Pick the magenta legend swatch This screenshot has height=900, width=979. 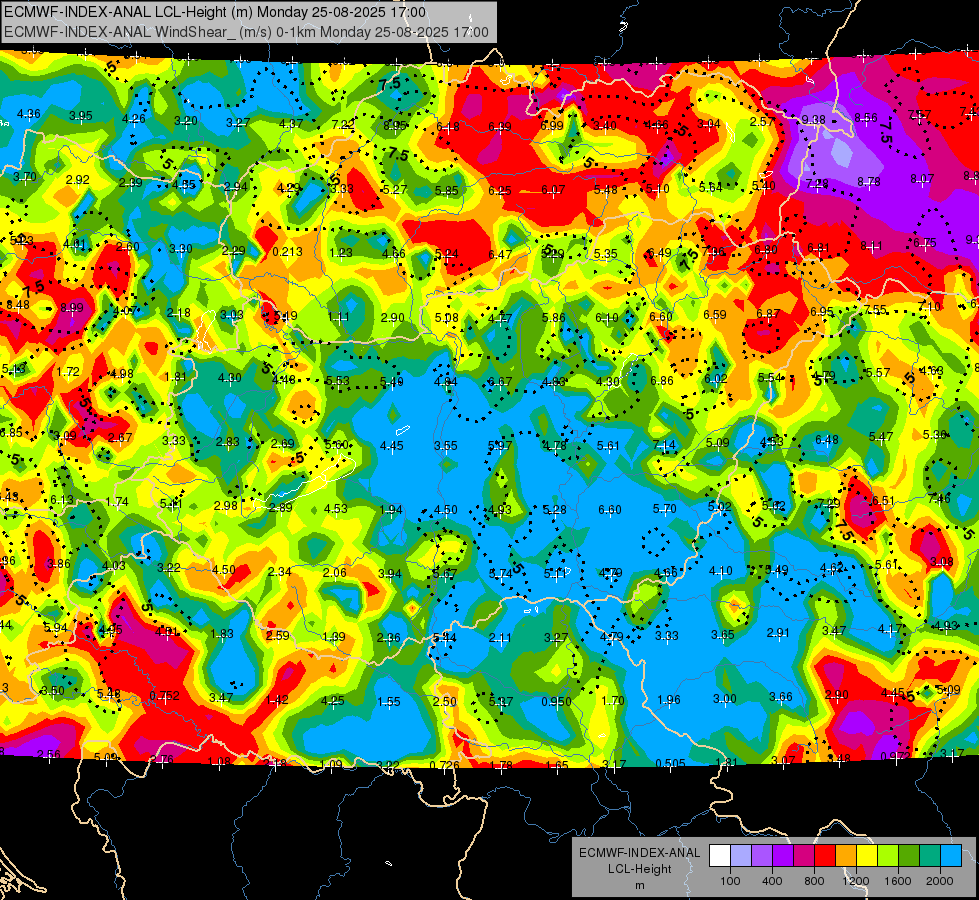pyautogui.click(x=804, y=855)
